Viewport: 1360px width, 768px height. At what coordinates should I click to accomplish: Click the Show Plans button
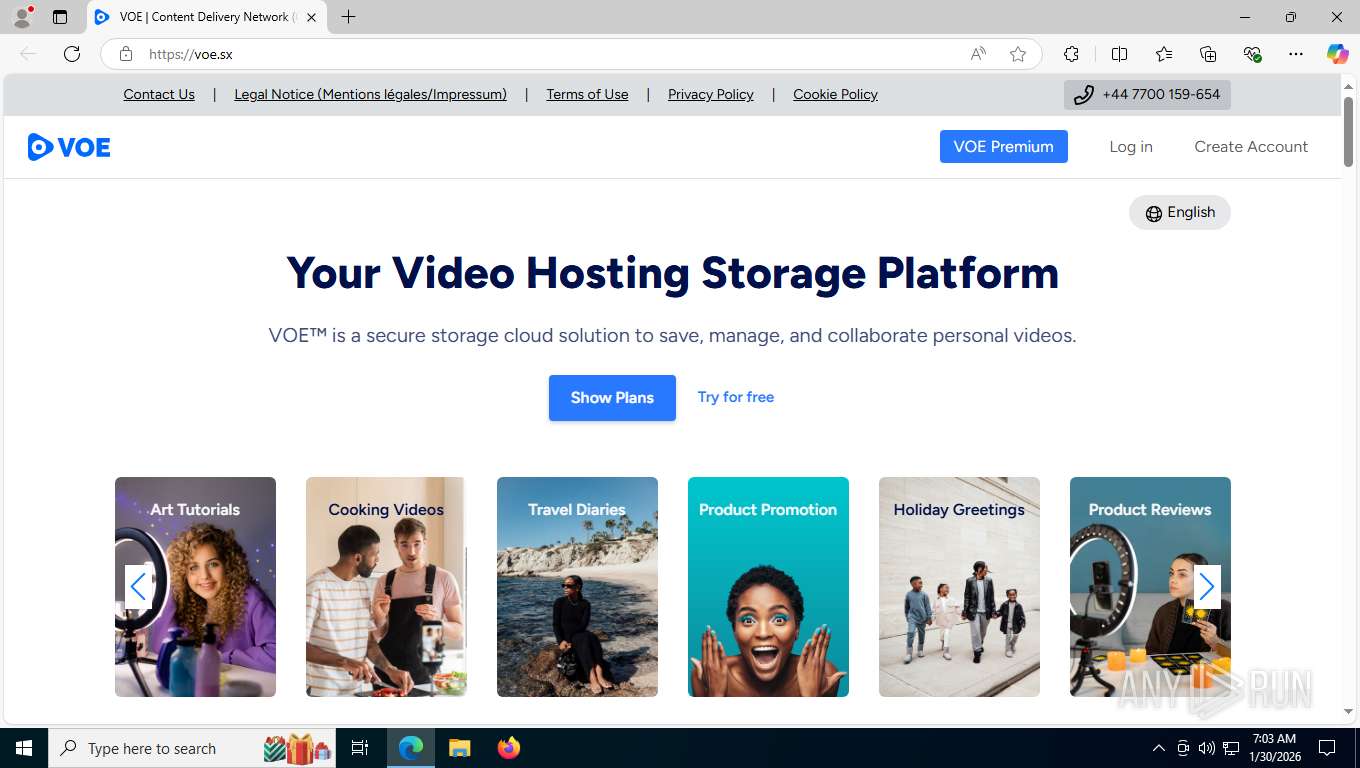[612, 398]
